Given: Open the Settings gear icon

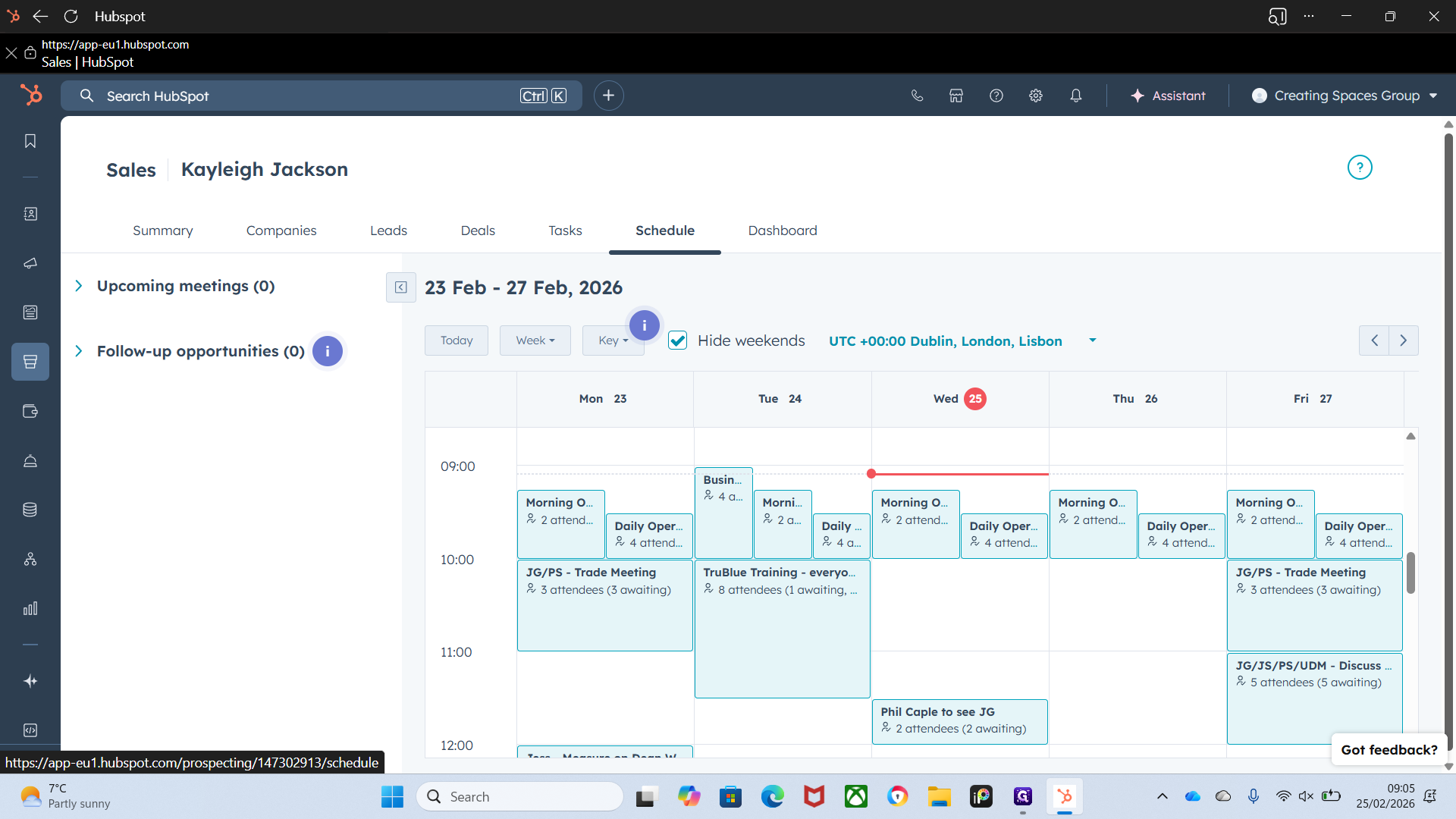Looking at the screenshot, I should pyautogui.click(x=1036, y=96).
